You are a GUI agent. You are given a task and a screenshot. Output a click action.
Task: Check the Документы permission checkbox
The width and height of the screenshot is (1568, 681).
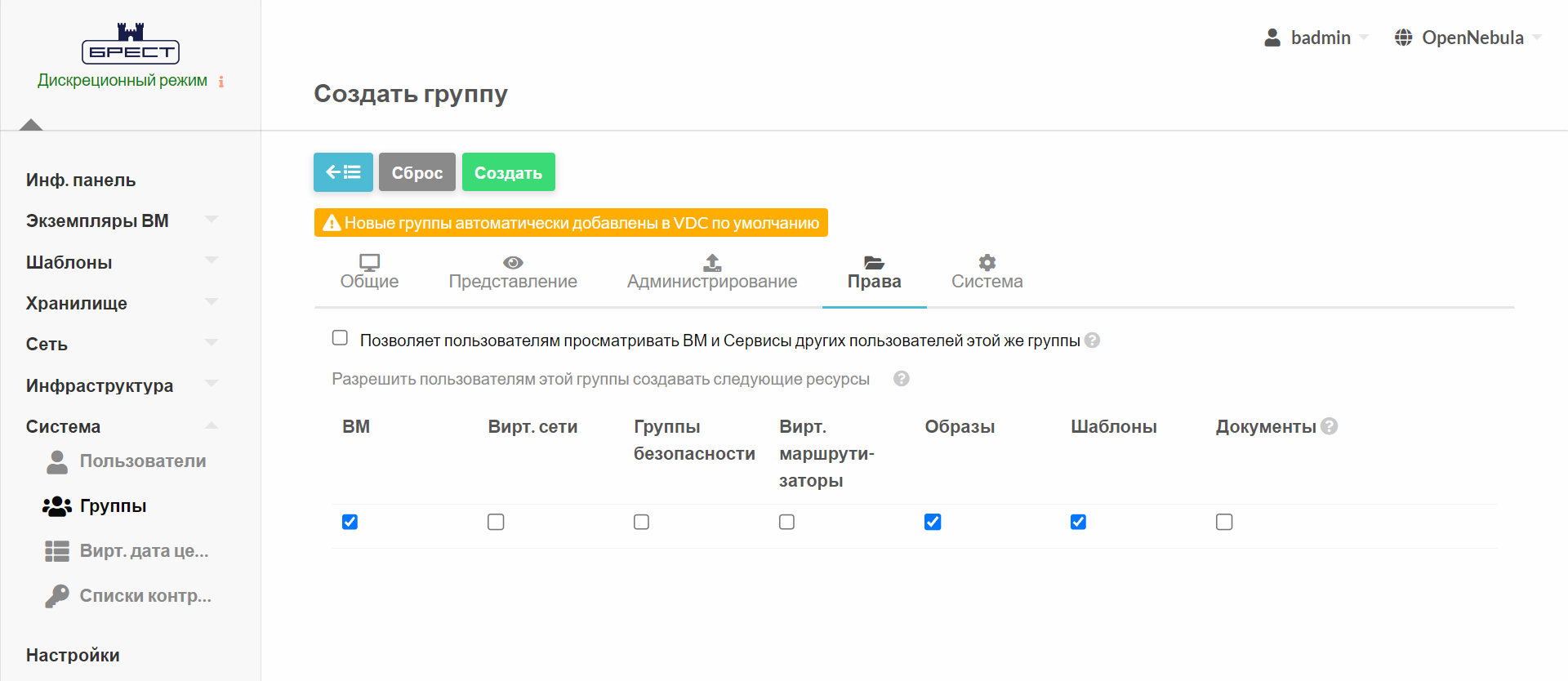click(x=1223, y=522)
